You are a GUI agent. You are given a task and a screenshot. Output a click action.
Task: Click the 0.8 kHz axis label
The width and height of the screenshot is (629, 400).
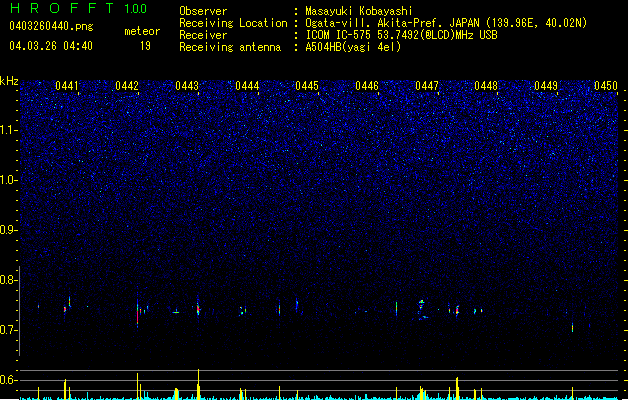tap(9, 280)
